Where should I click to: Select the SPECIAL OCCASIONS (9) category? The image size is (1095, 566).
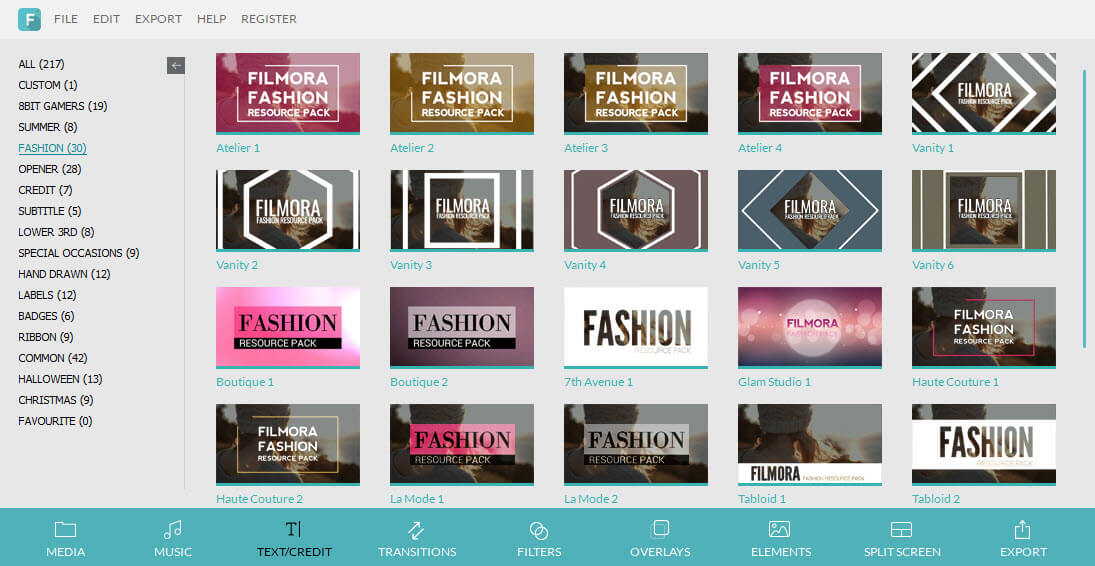click(79, 253)
